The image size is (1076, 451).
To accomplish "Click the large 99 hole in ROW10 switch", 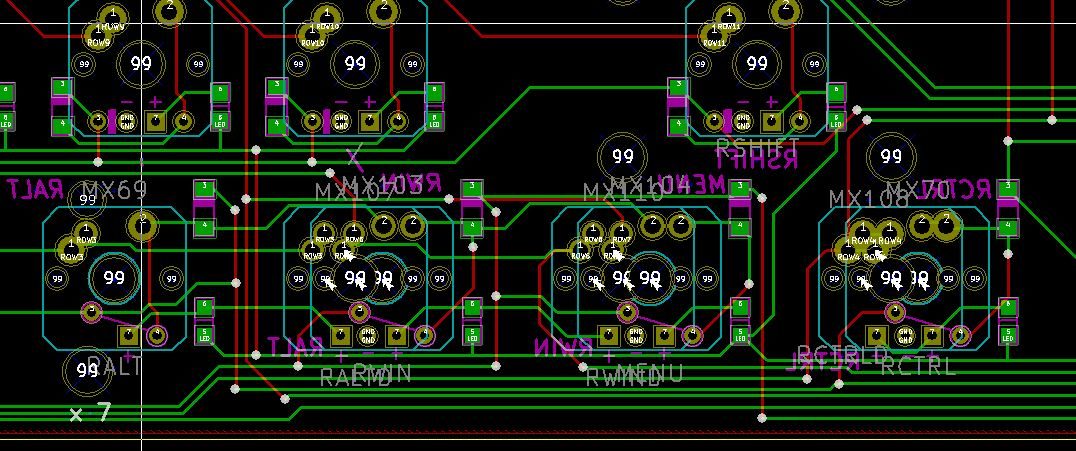I will (355, 64).
